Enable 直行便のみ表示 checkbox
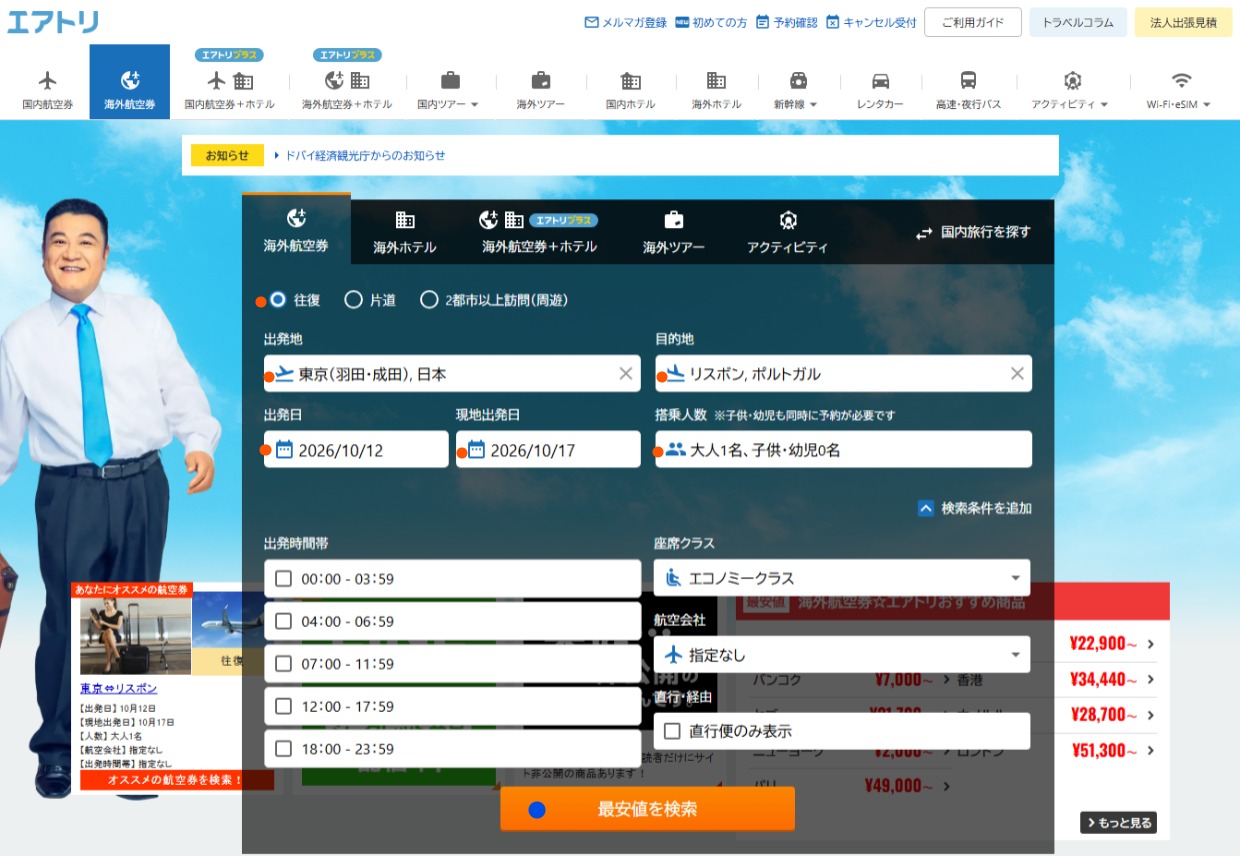Viewport: 1240px width, 856px height. tap(672, 731)
